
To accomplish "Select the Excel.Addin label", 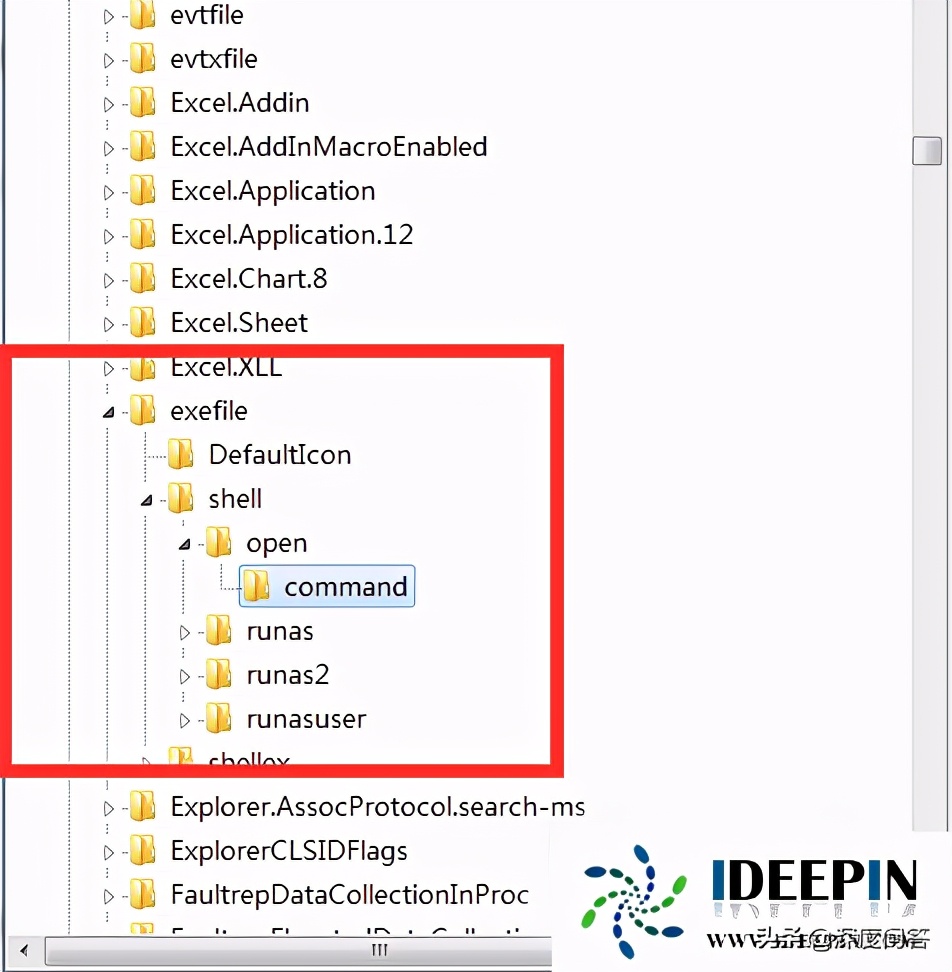I will point(240,103).
